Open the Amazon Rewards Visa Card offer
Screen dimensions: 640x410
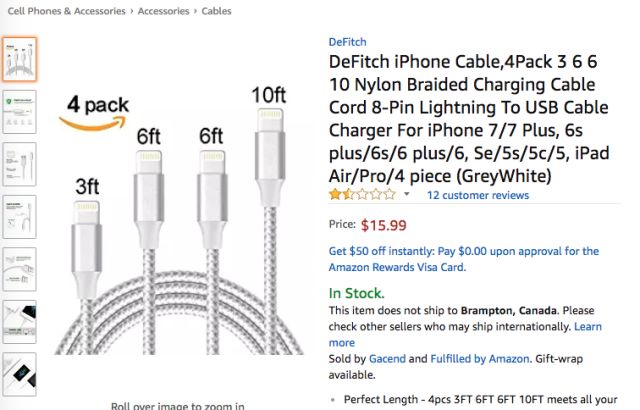(464, 259)
